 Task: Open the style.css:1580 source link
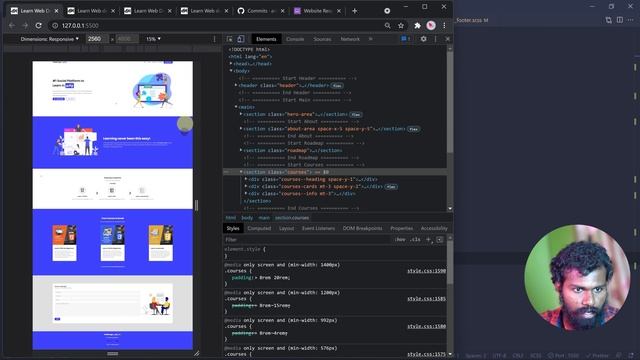point(426,327)
